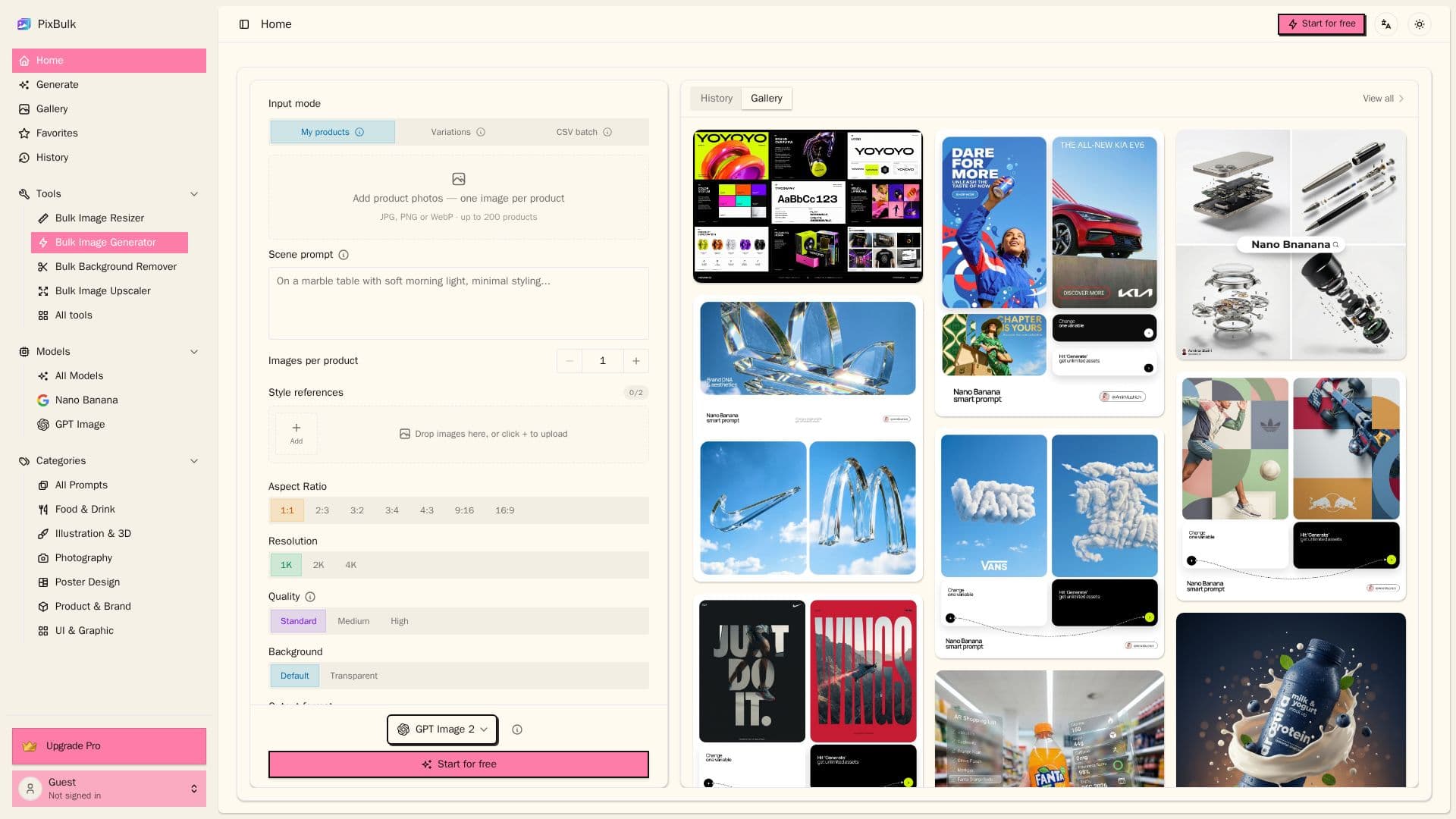
Task: Collapse the Categories section chevron
Action: (194, 461)
